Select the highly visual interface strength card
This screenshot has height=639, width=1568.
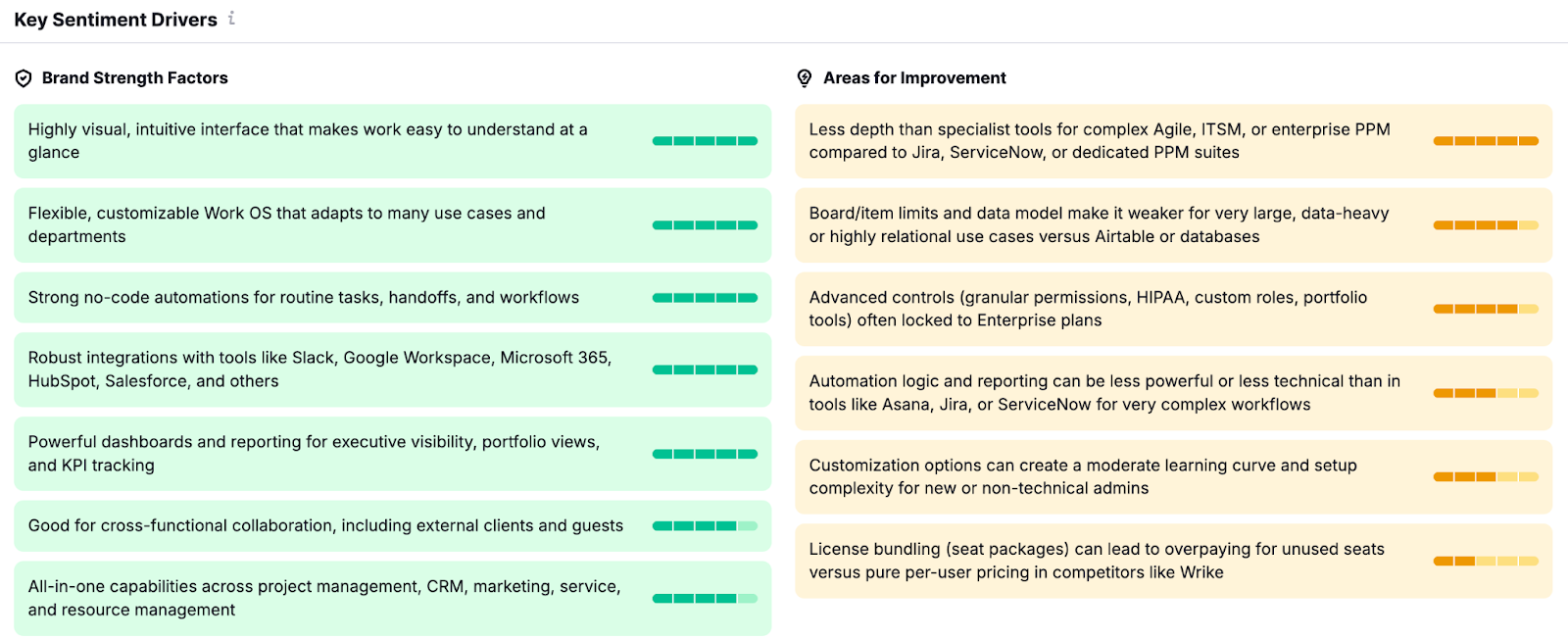tap(392, 140)
